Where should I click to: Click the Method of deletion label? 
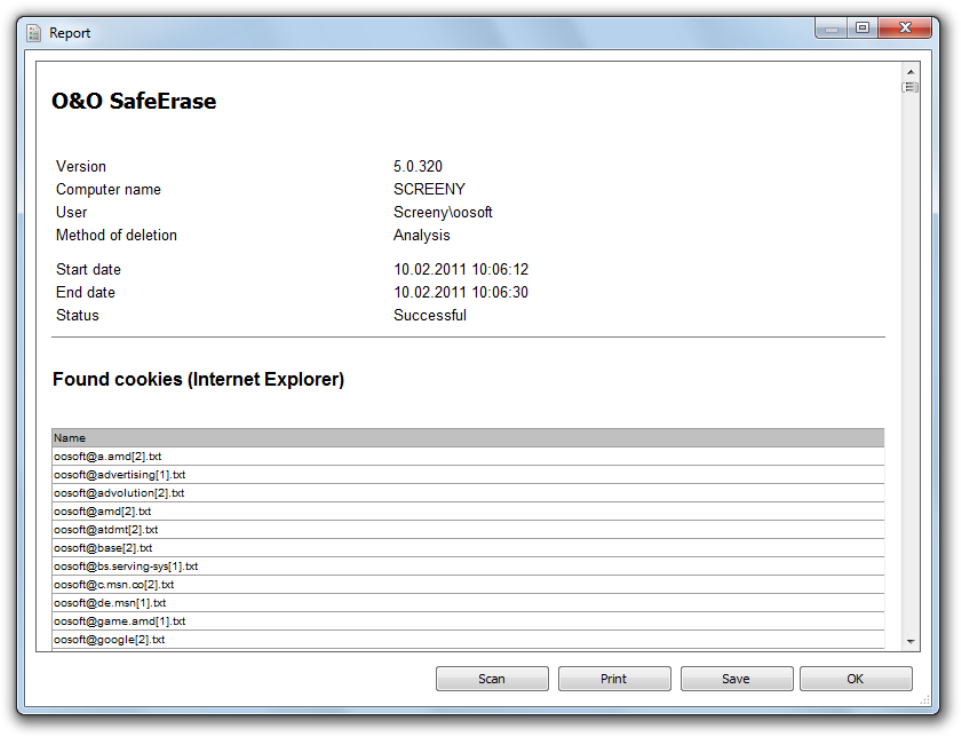coord(116,235)
